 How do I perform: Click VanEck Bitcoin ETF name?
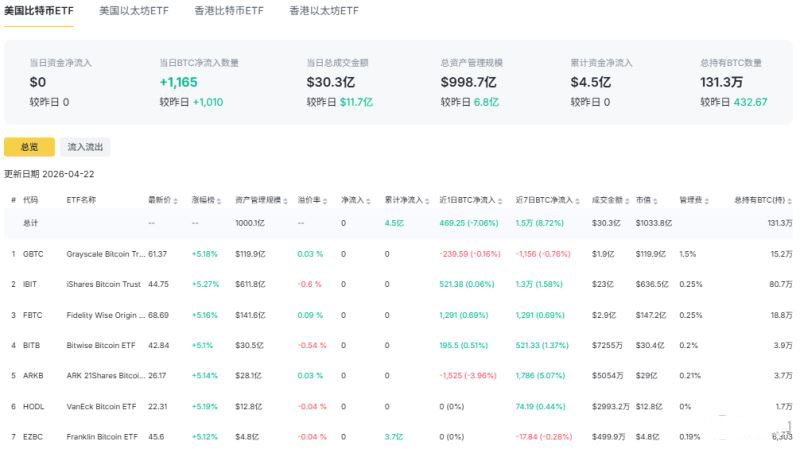pyautogui.click(x=101, y=407)
